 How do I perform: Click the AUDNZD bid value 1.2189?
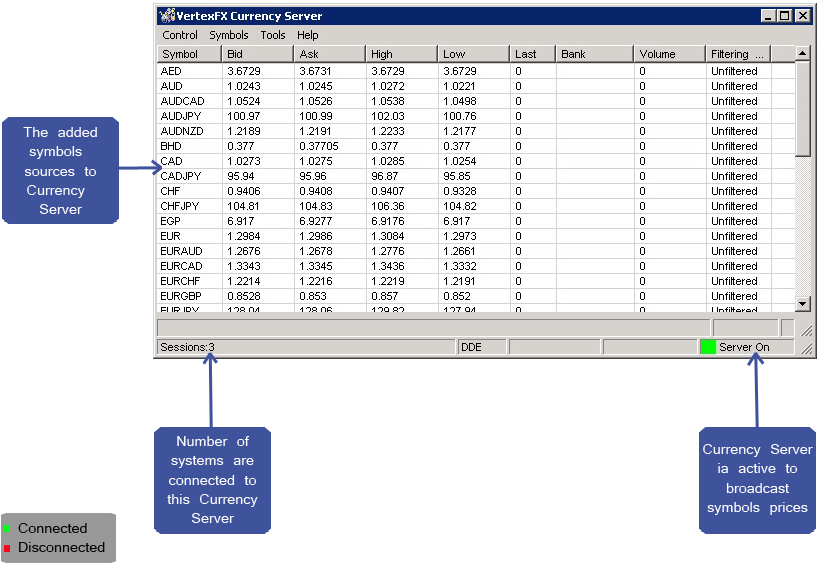pos(244,131)
